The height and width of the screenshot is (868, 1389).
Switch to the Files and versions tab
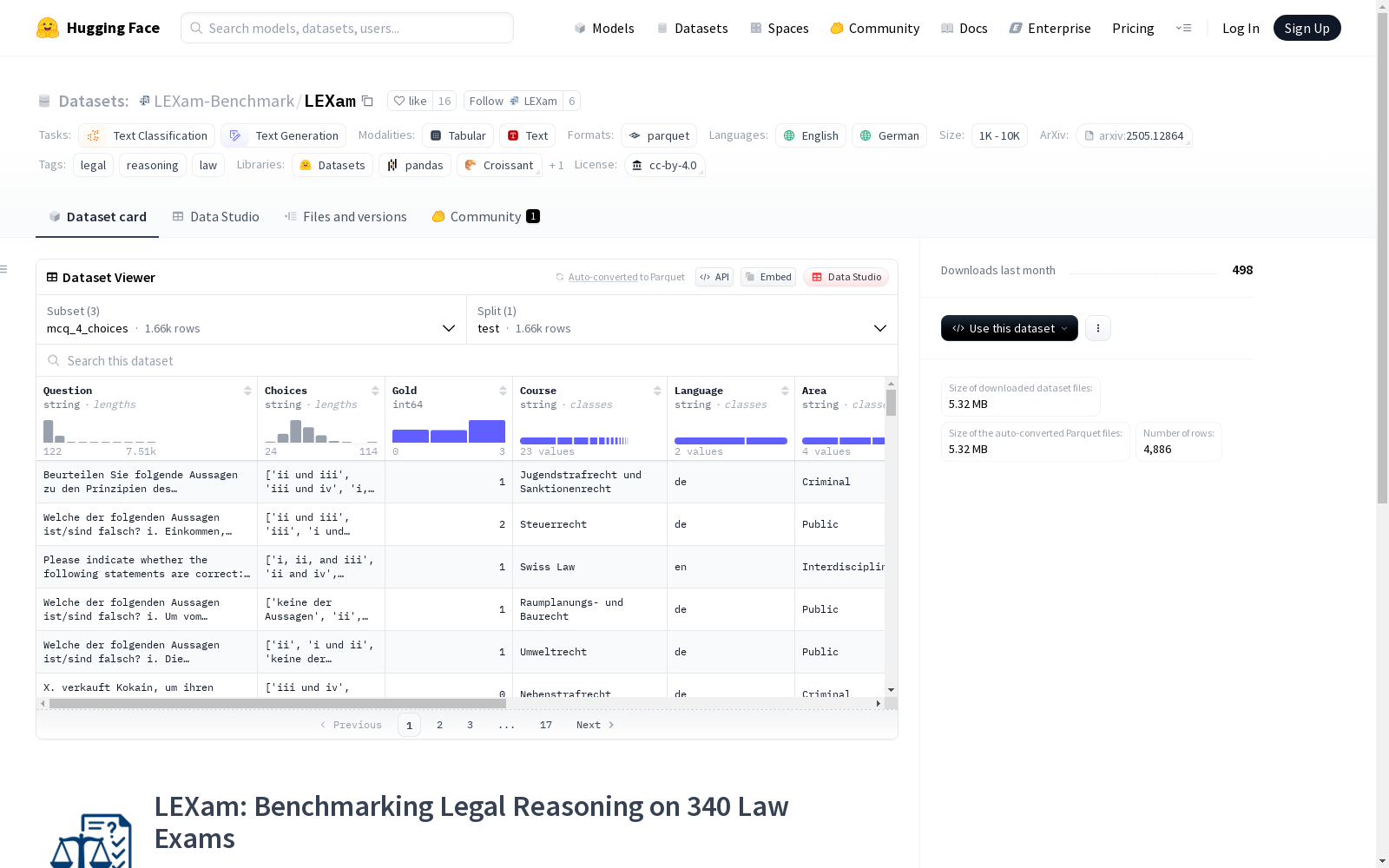pos(346,217)
